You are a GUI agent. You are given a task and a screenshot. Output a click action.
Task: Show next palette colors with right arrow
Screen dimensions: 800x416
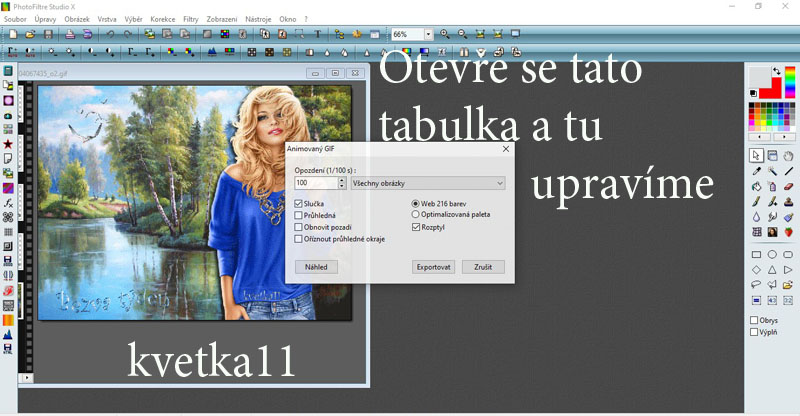784,137
